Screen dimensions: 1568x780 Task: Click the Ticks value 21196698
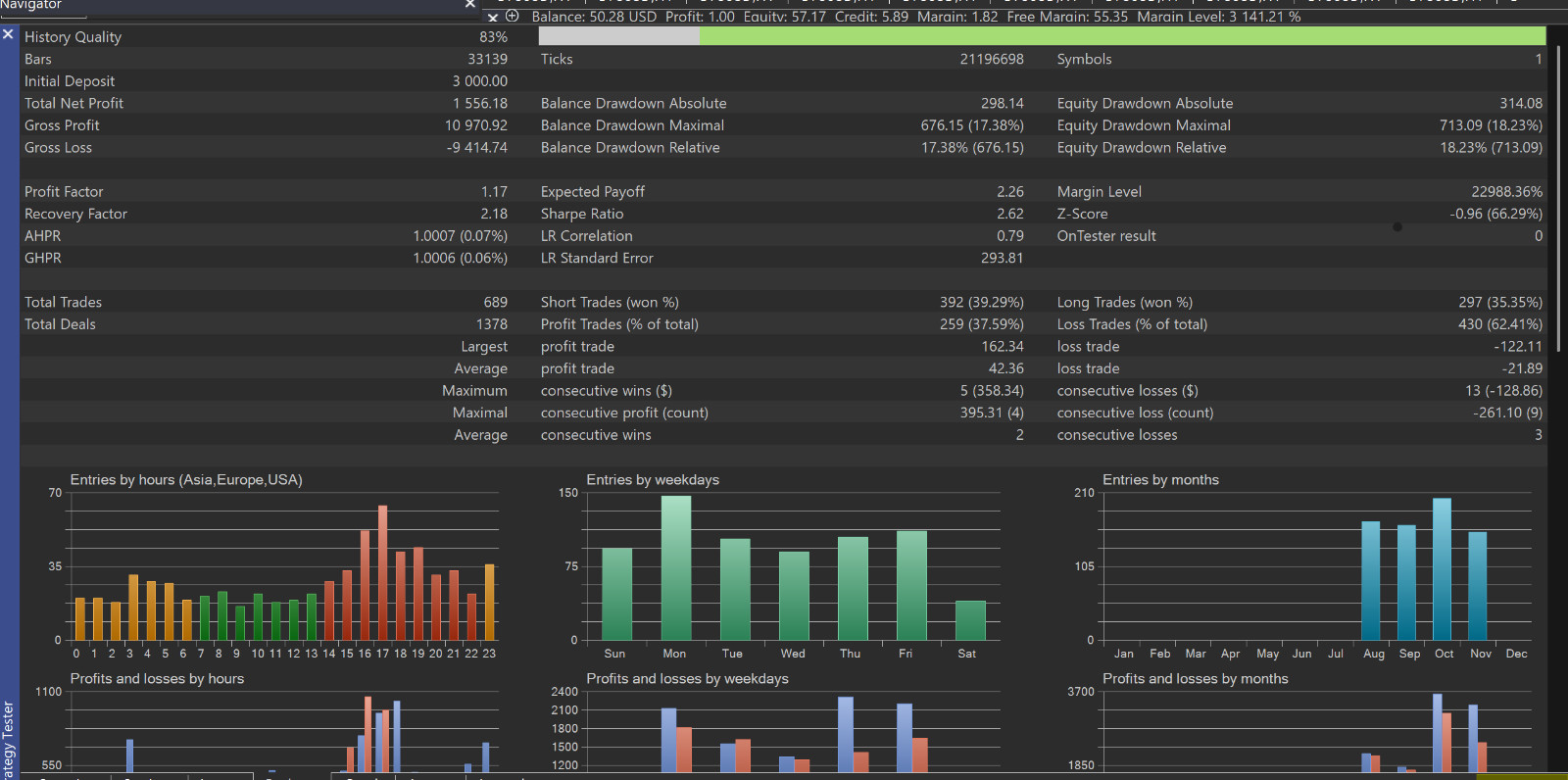992,59
